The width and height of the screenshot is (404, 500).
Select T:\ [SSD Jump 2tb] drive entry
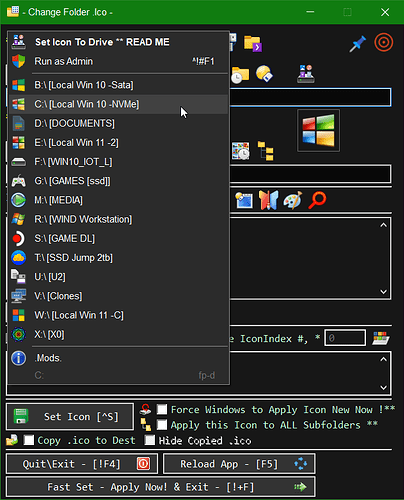(x=118, y=258)
